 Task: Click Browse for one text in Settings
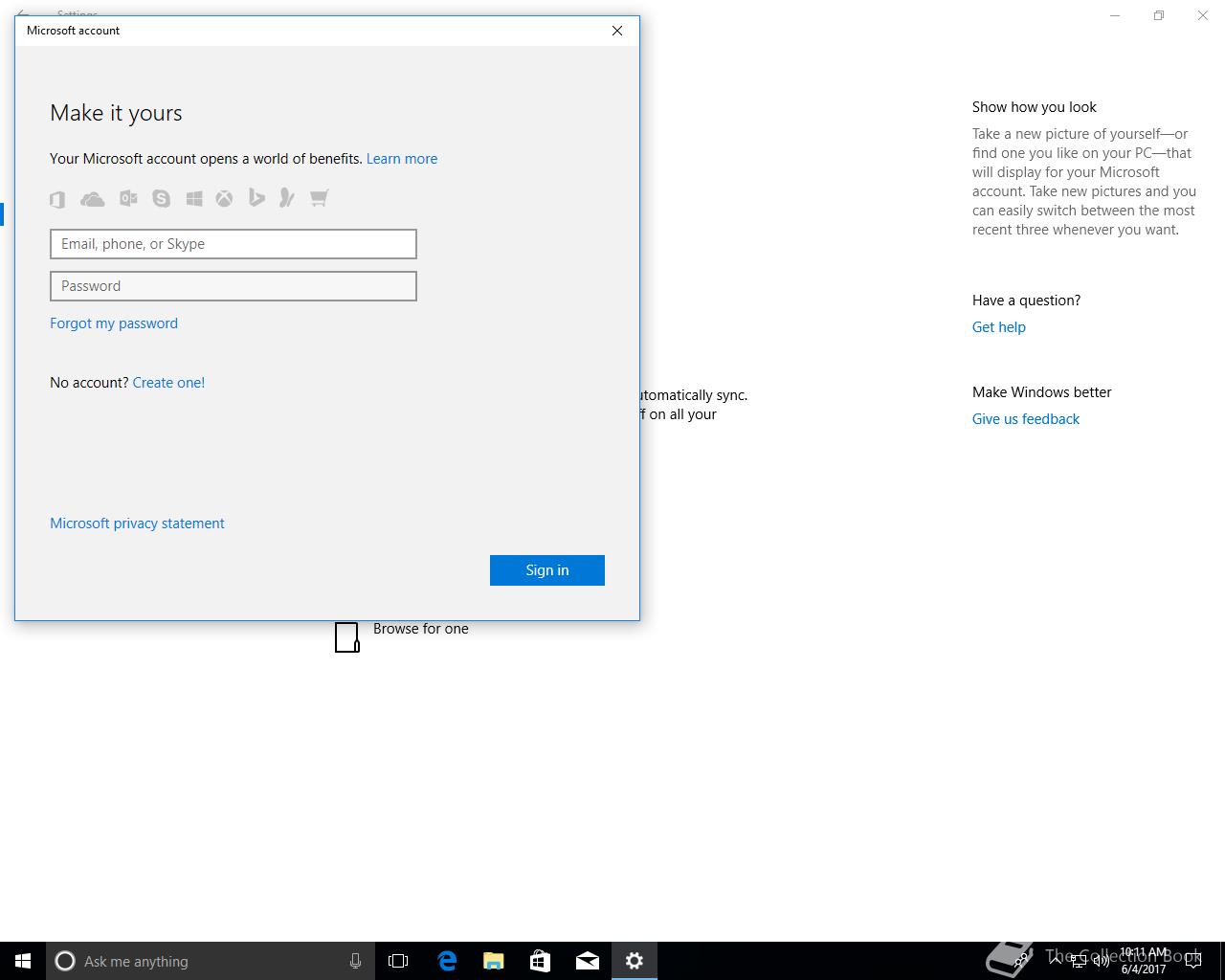(421, 629)
